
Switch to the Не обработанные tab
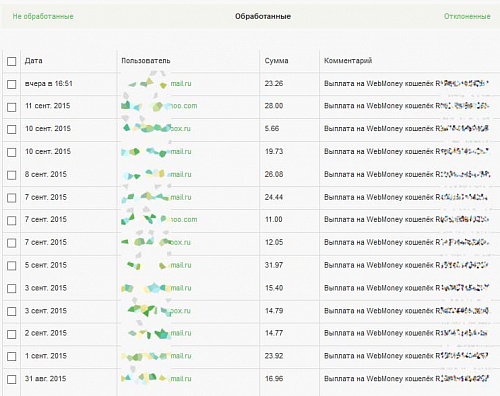coord(43,16)
